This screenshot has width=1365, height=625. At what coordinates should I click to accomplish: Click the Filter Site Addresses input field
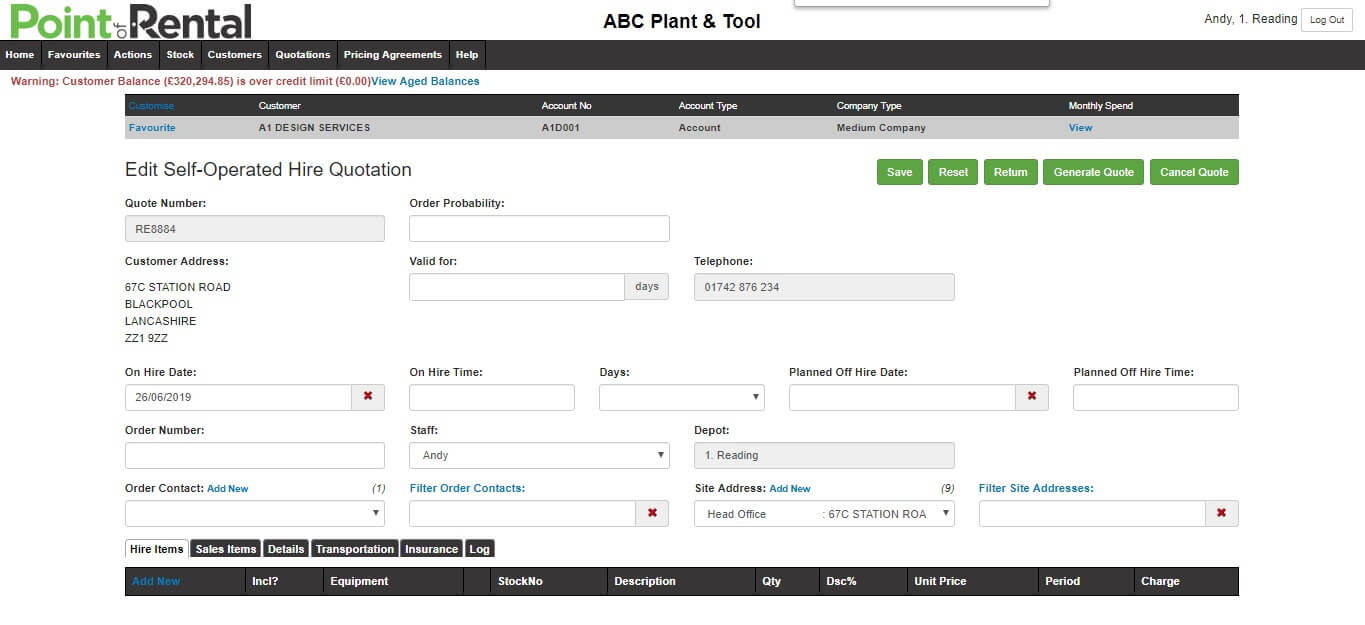click(x=1092, y=513)
